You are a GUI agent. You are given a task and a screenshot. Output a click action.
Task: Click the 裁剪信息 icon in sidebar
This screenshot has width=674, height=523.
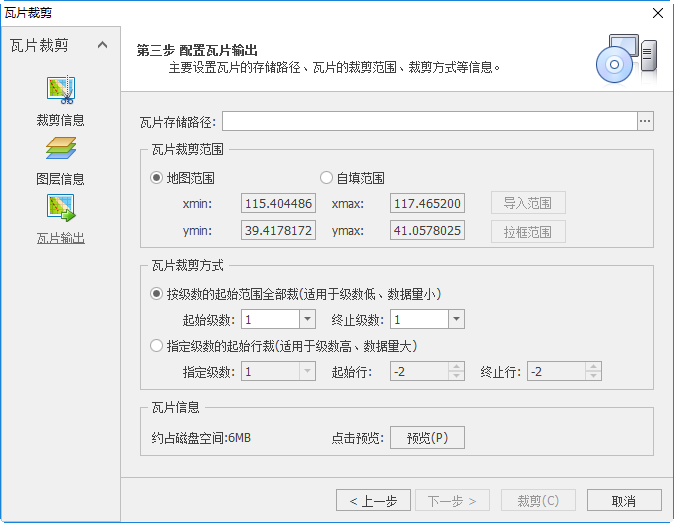point(60,90)
